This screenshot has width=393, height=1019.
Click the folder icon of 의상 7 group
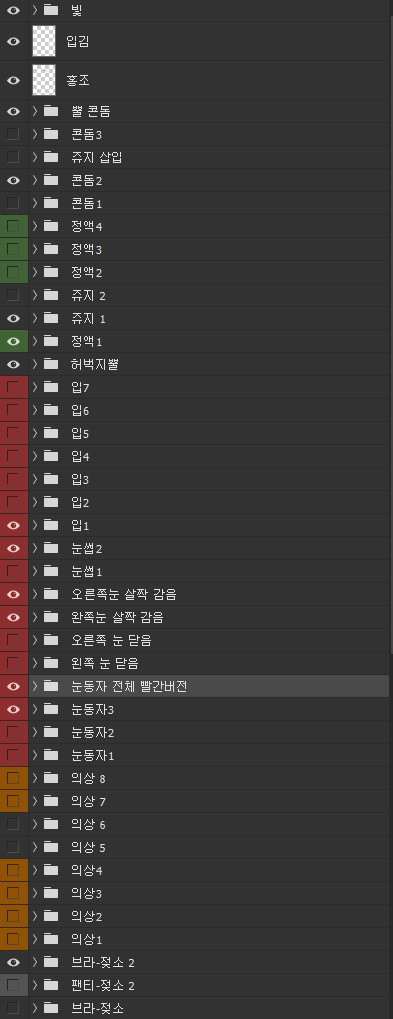pyautogui.click(x=51, y=801)
